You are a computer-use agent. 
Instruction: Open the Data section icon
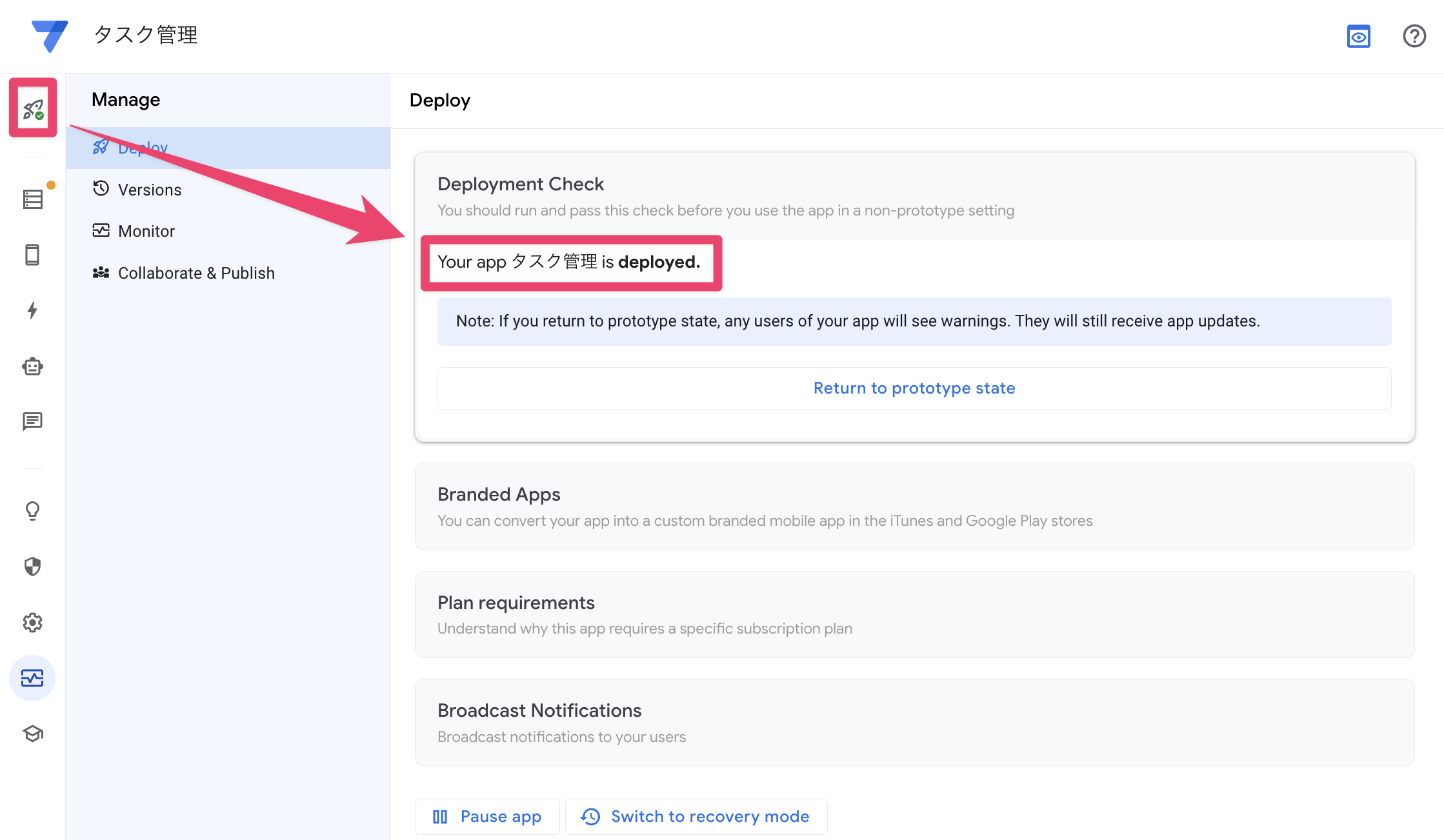coord(33,199)
